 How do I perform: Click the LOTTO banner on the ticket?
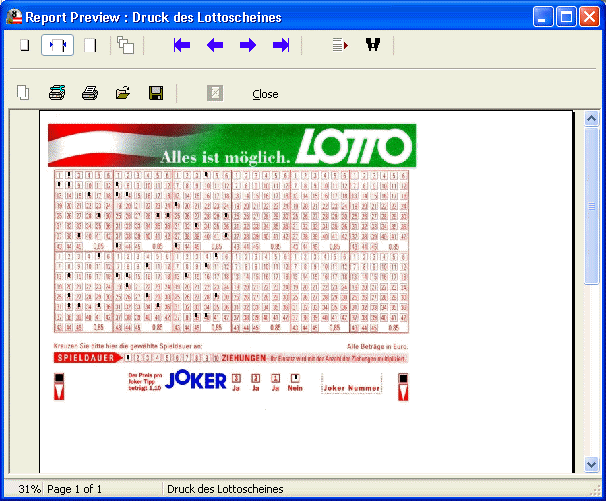pos(232,145)
